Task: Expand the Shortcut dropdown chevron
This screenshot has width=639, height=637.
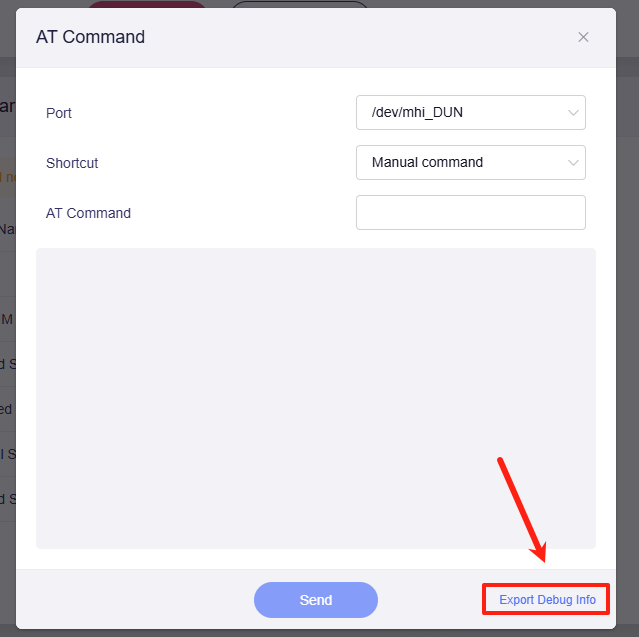Action: click(573, 162)
